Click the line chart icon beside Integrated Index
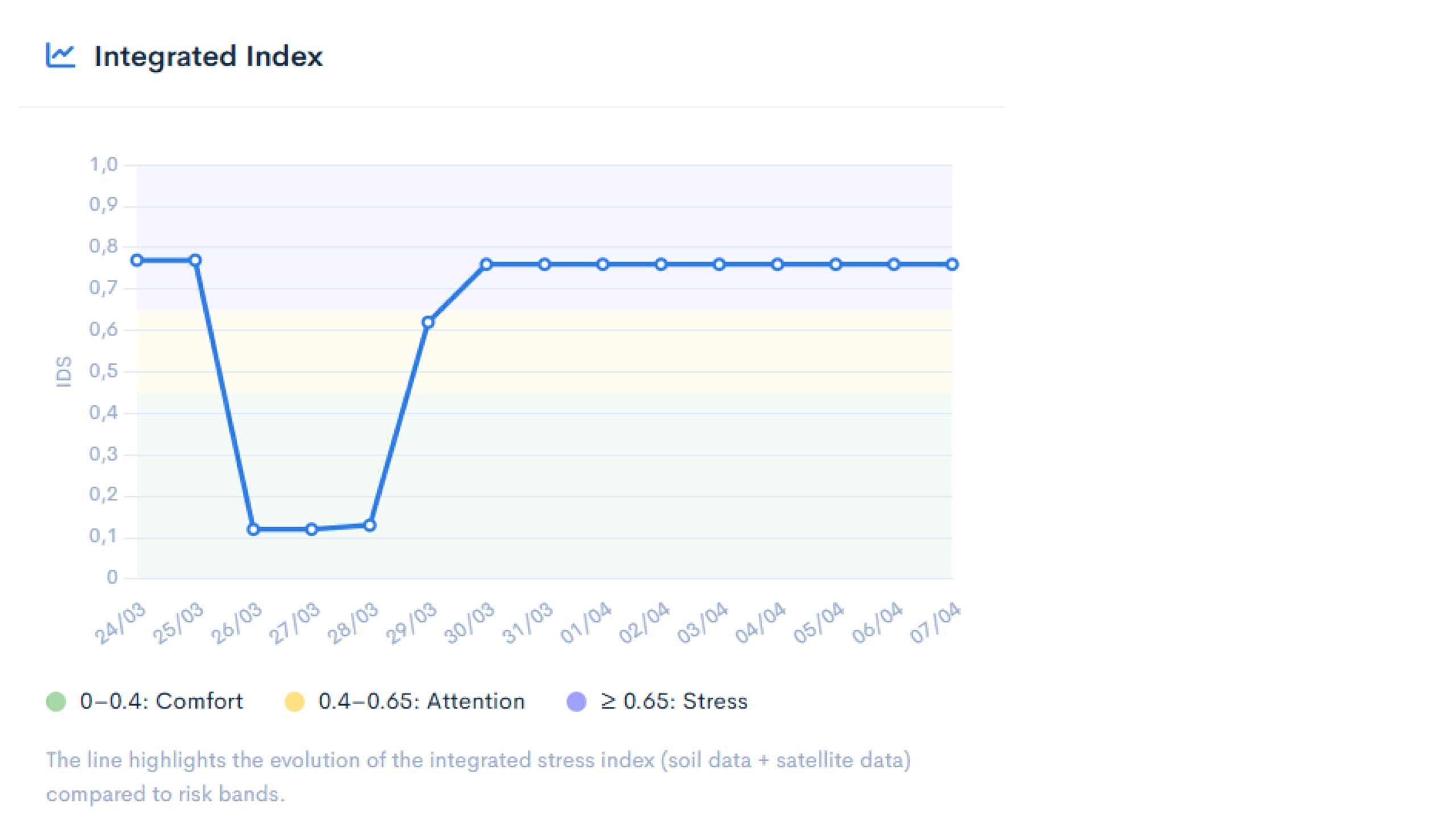The height and width of the screenshot is (819, 1456). 60,56
